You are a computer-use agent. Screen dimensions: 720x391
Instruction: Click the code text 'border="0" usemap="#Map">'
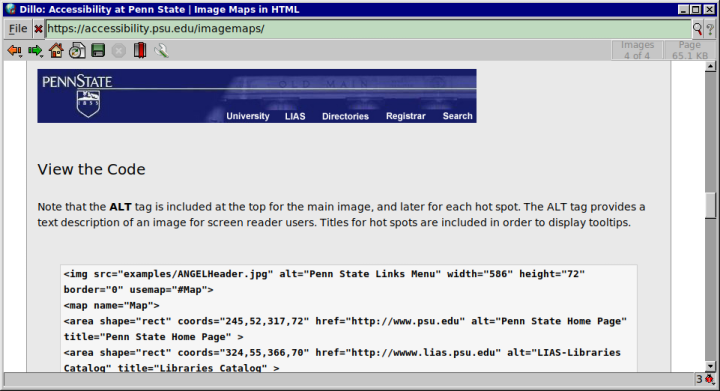click(x=139, y=290)
